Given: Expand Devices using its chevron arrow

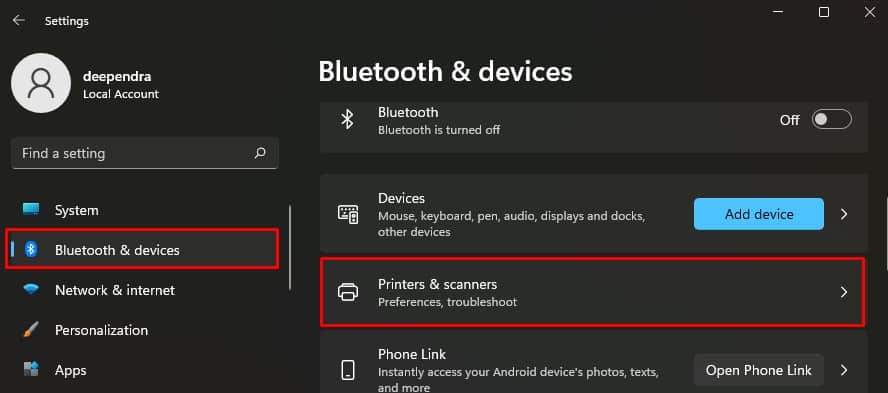Looking at the screenshot, I should pos(844,214).
